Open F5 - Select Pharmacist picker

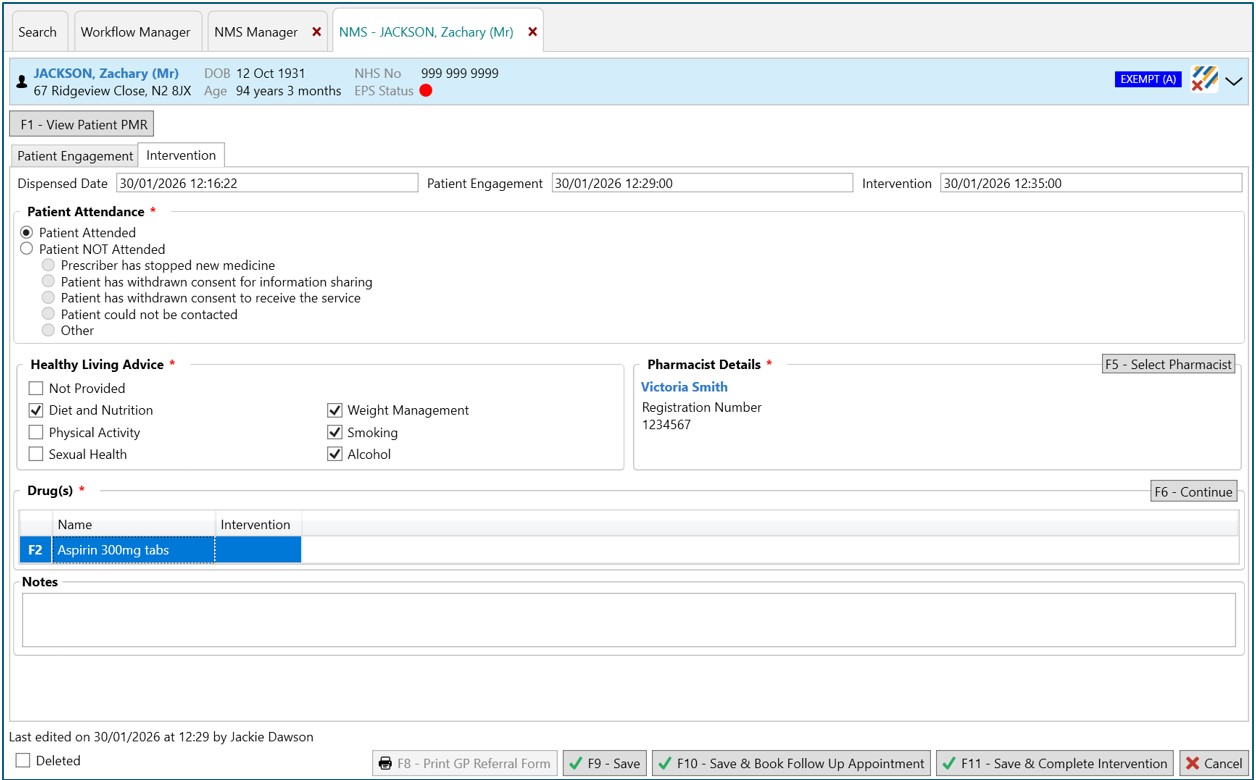tap(1168, 364)
